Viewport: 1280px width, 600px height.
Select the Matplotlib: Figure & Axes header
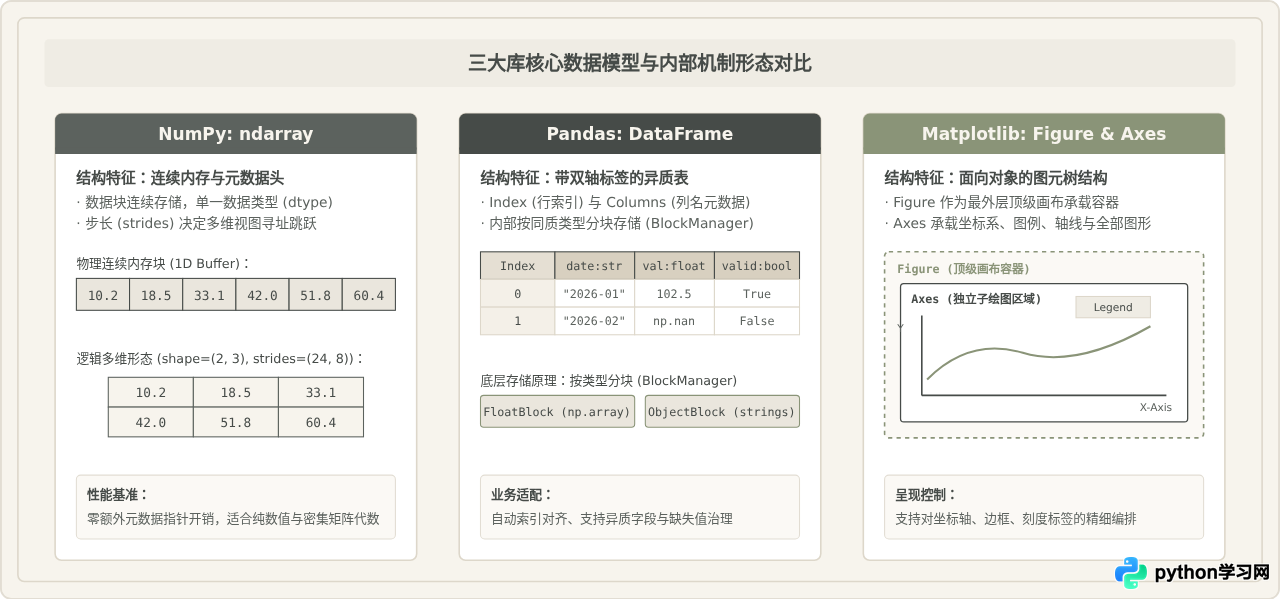[1044, 134]
